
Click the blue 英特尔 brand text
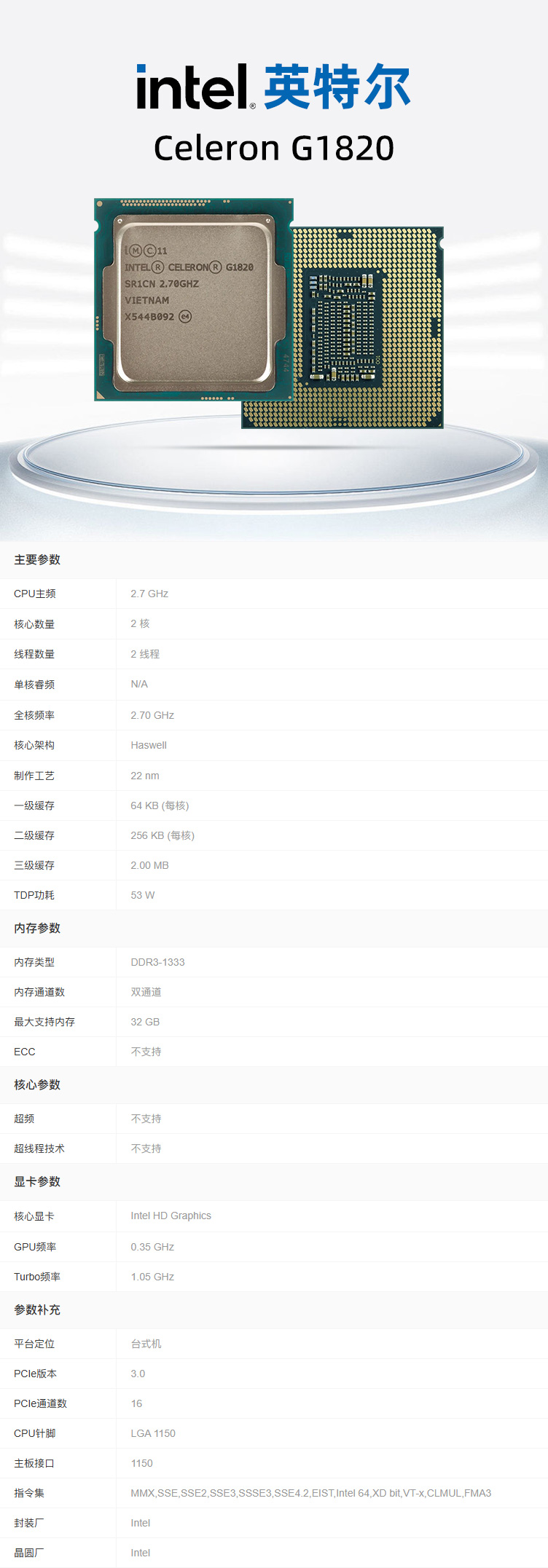[x=337, y=87]
